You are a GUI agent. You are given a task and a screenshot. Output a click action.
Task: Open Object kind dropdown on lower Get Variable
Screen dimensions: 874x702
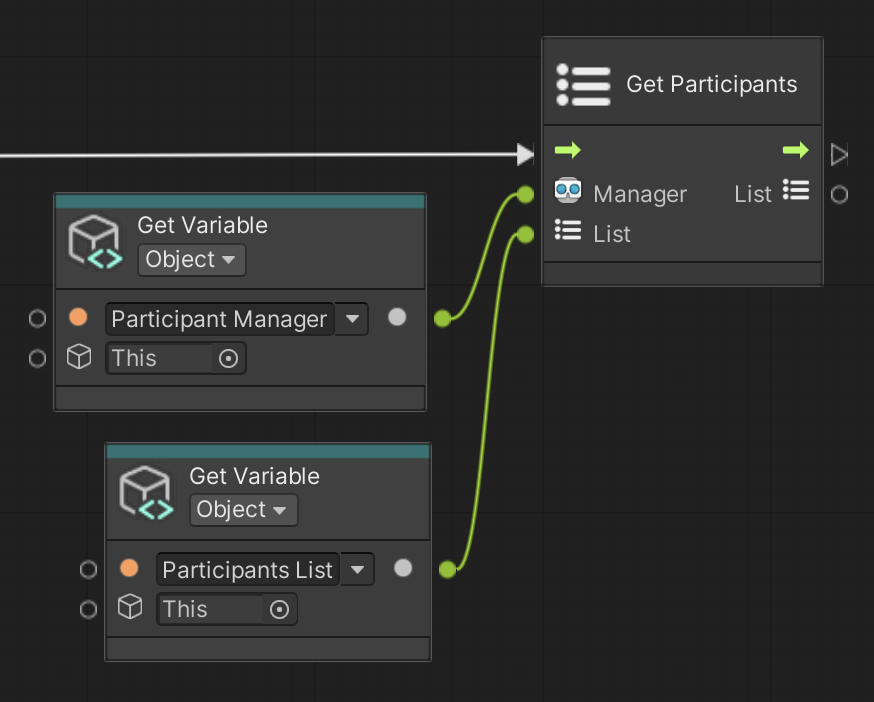[x=243, y=510]
